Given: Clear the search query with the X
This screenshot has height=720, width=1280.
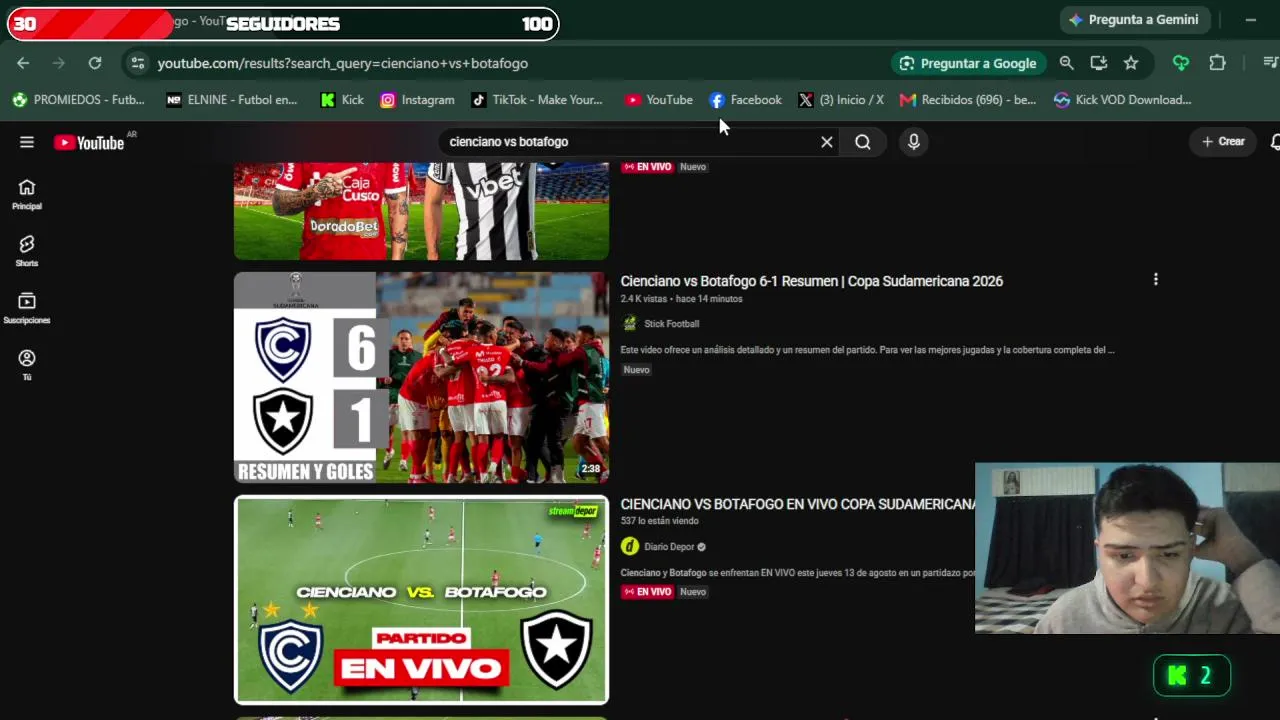Looking at the screenshot, I should point(827,142).
